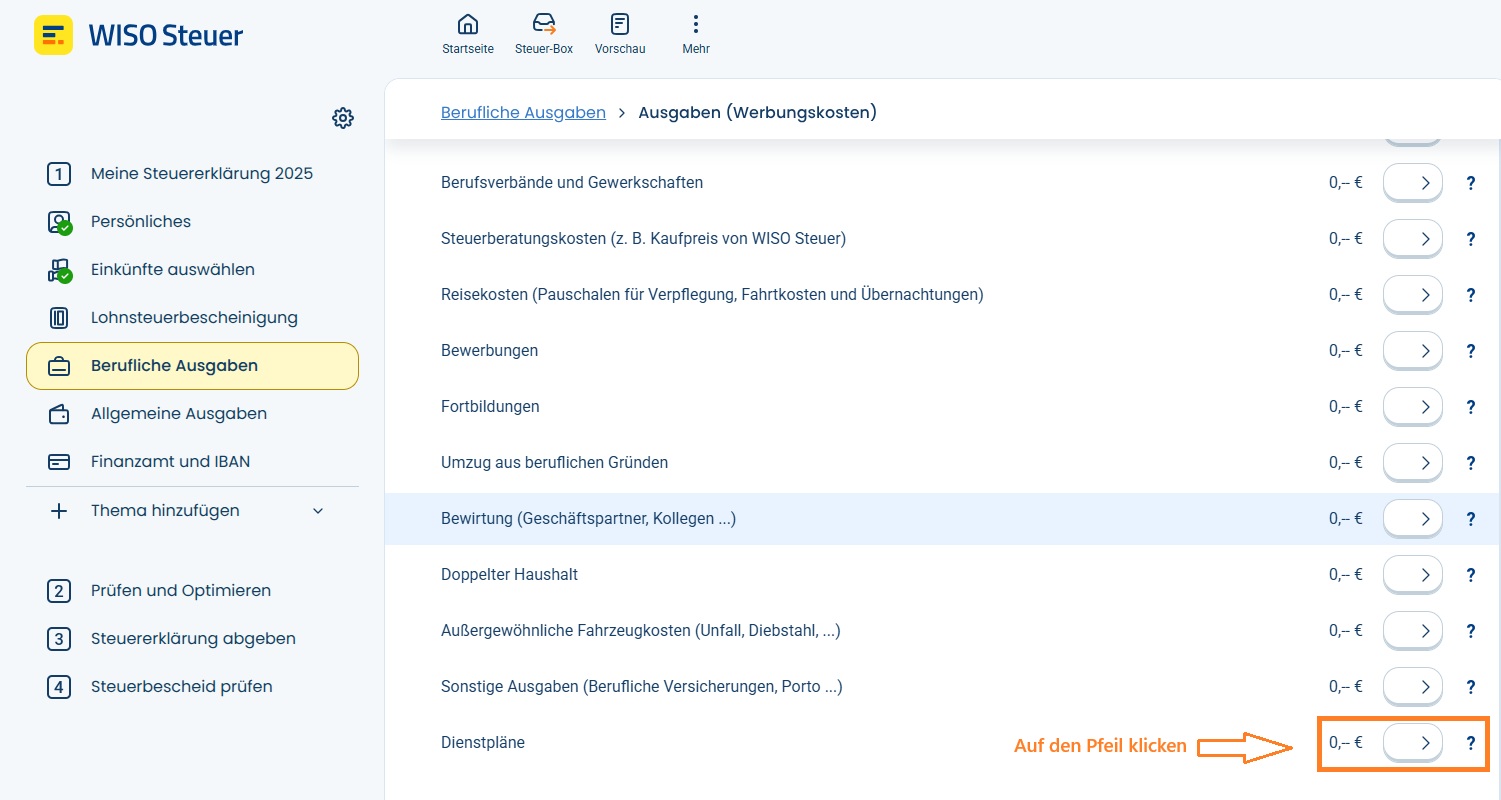Open Fortbildungen arrow button

1413,407
